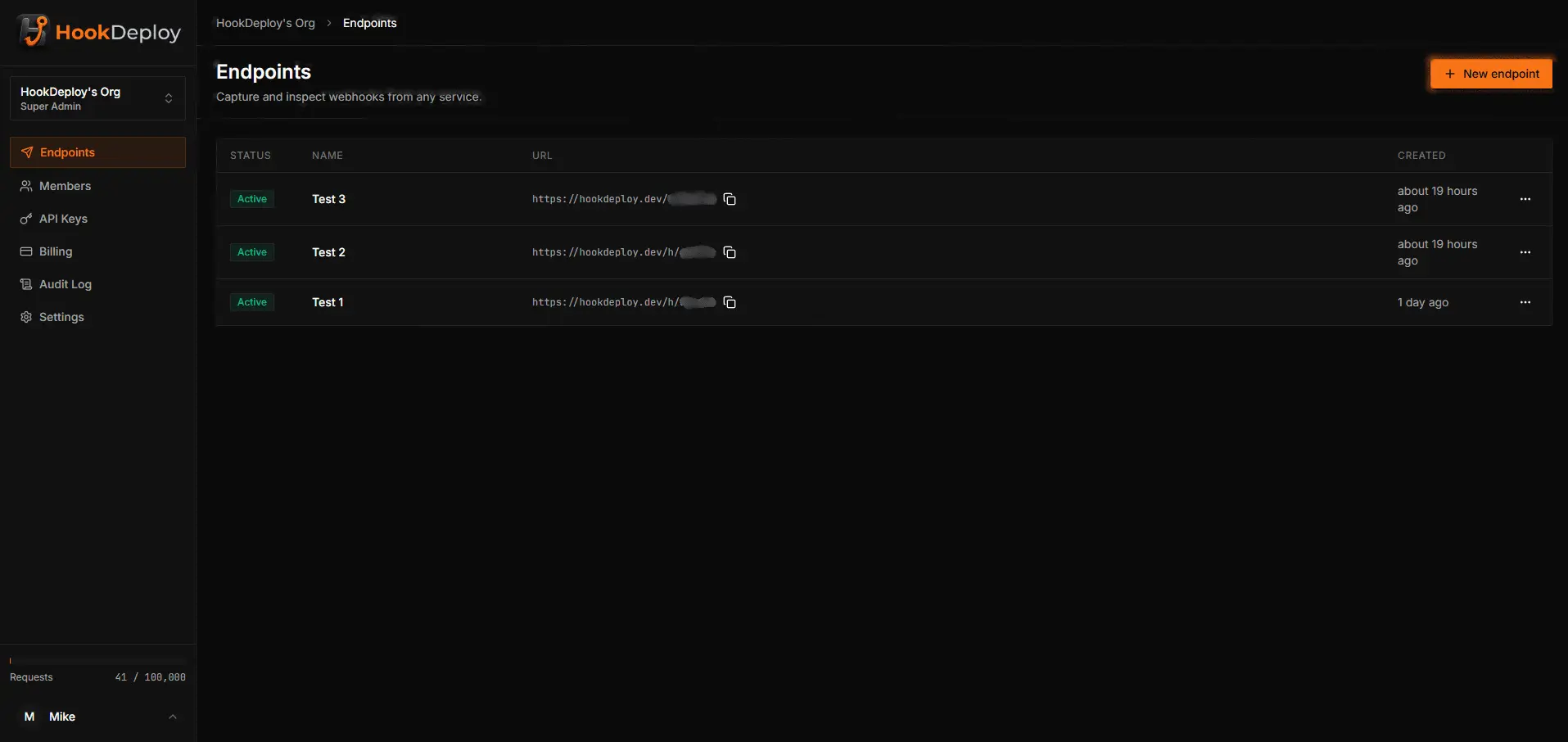This screenshot has height=742, width=1568.
Task: Click the Requests label in sidebar
Action: point(31,677)
